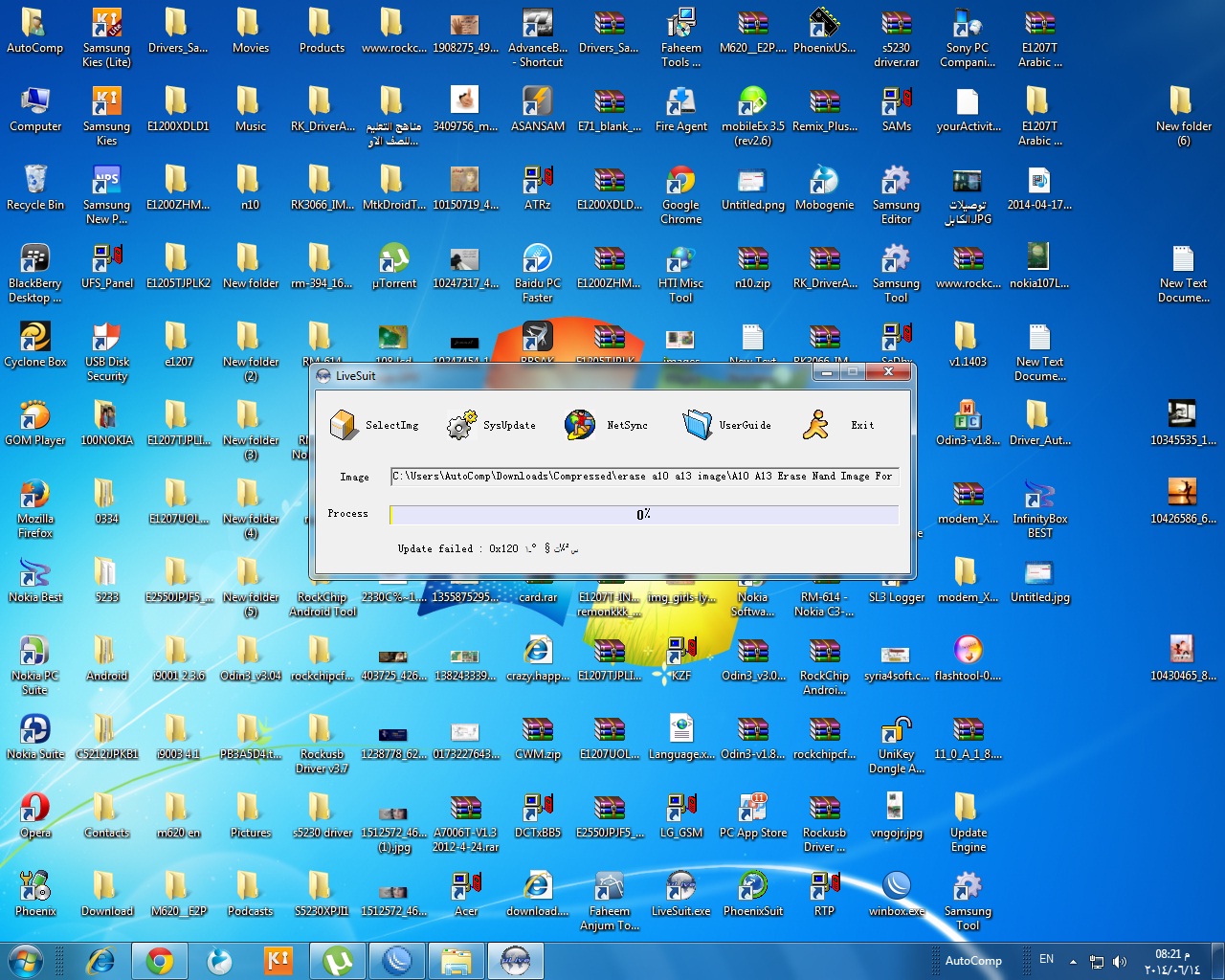This screenshot has width=1225, height=980.
Task: Select New folder (6)
Action: 1184,117
